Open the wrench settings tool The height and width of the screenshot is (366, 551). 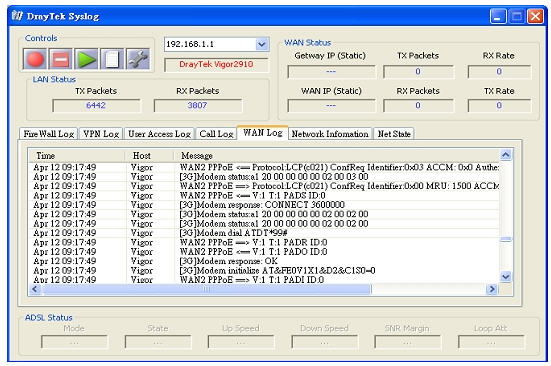click(x=138, y=59)
